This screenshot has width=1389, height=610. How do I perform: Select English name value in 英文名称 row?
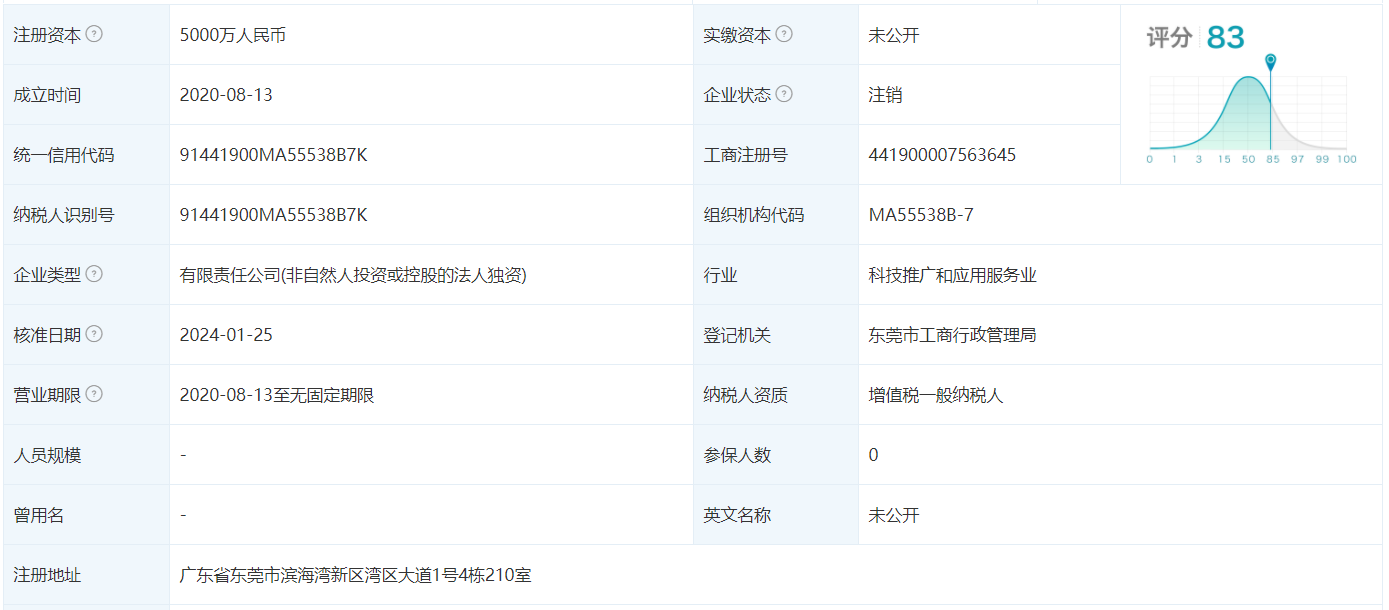click(894, 515)
